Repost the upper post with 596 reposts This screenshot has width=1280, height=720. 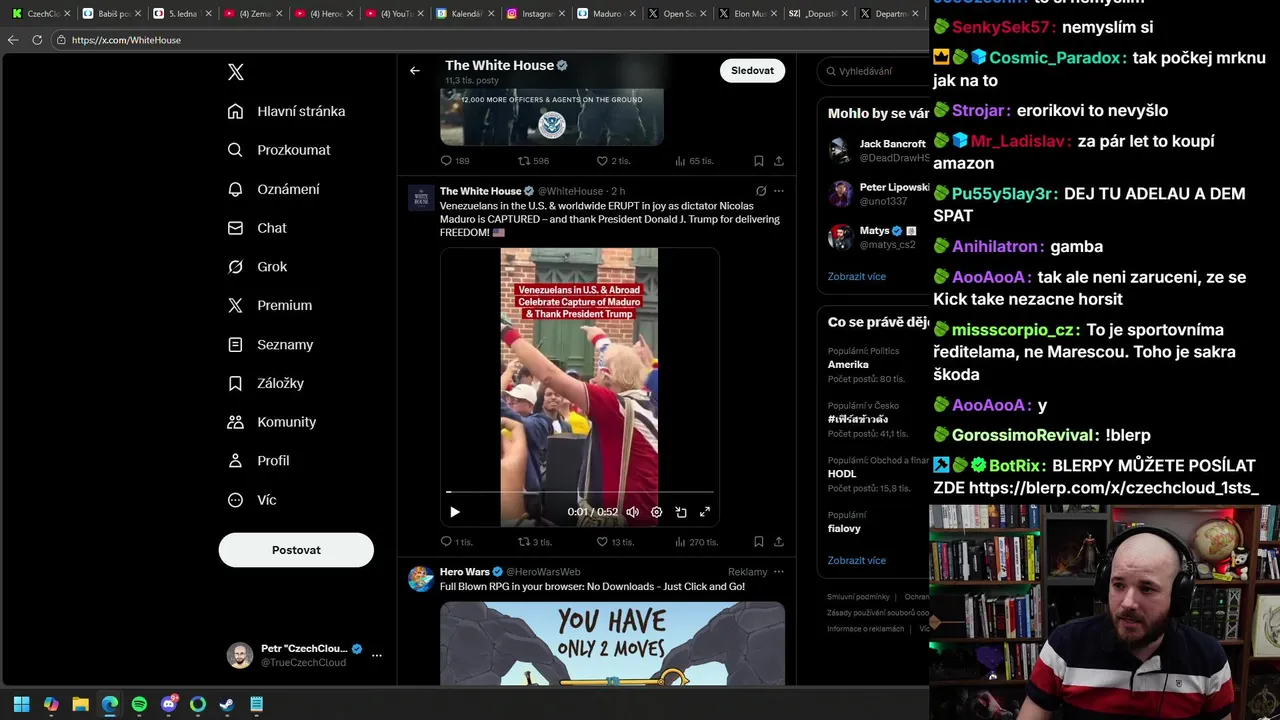pos(533,161)
